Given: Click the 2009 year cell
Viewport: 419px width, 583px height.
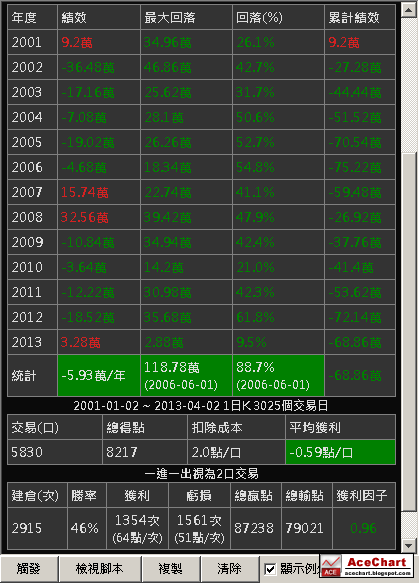Looking at the screenshot, I should click(32, 242).
